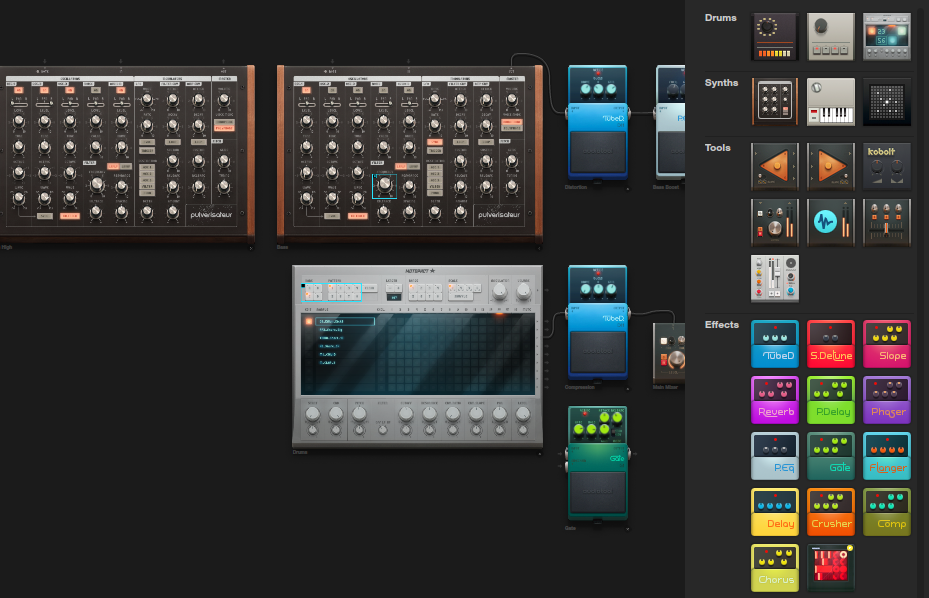Choose the keyboard synth in Synths
This screenshot has width=929, height=598.
[831, 102]
